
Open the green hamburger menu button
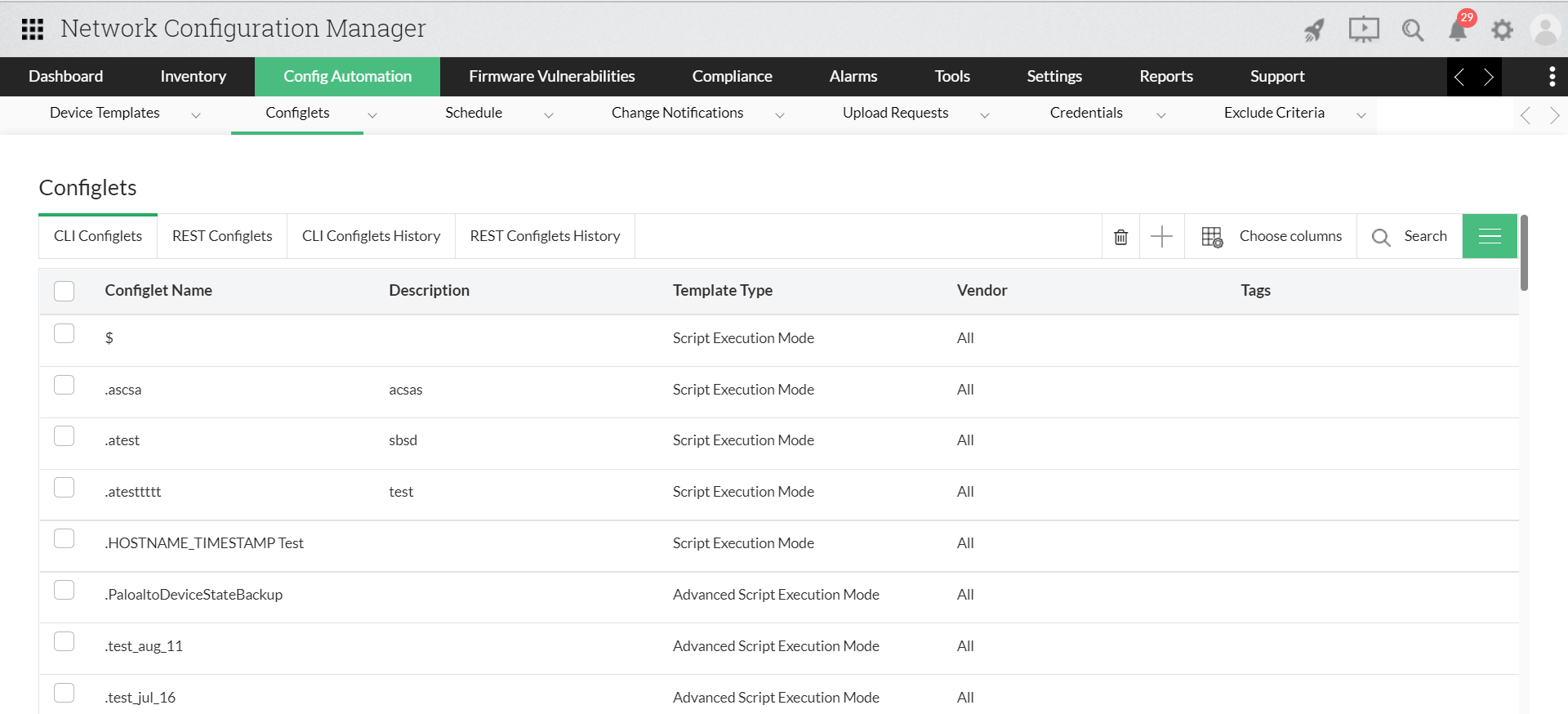[x=1490, y=236]
